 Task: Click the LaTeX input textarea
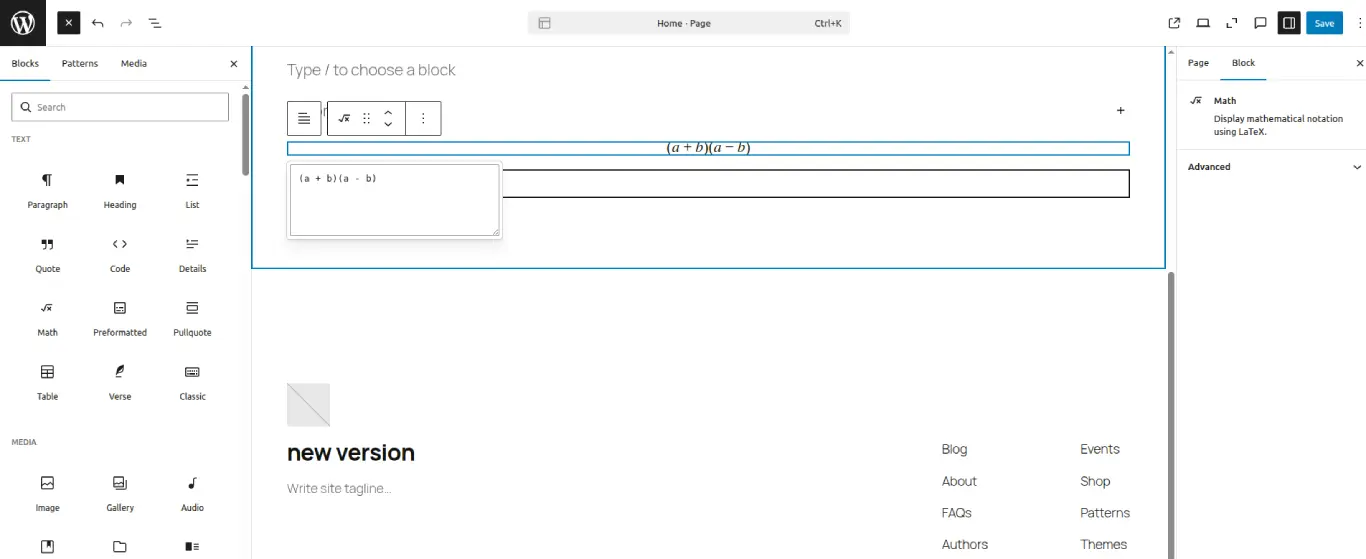point(394,201)
